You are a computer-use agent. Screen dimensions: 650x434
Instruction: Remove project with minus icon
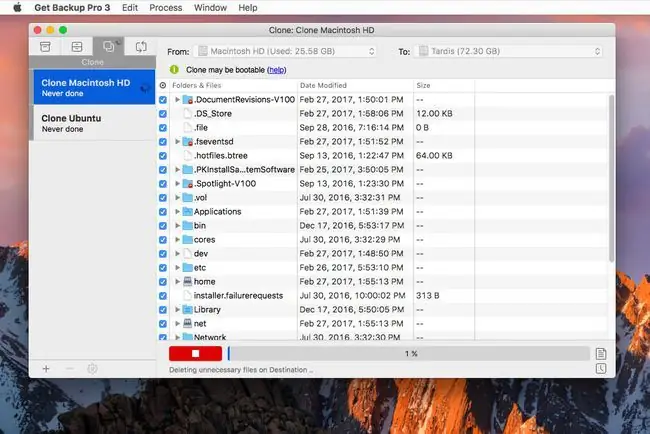(x=69, y=369)
